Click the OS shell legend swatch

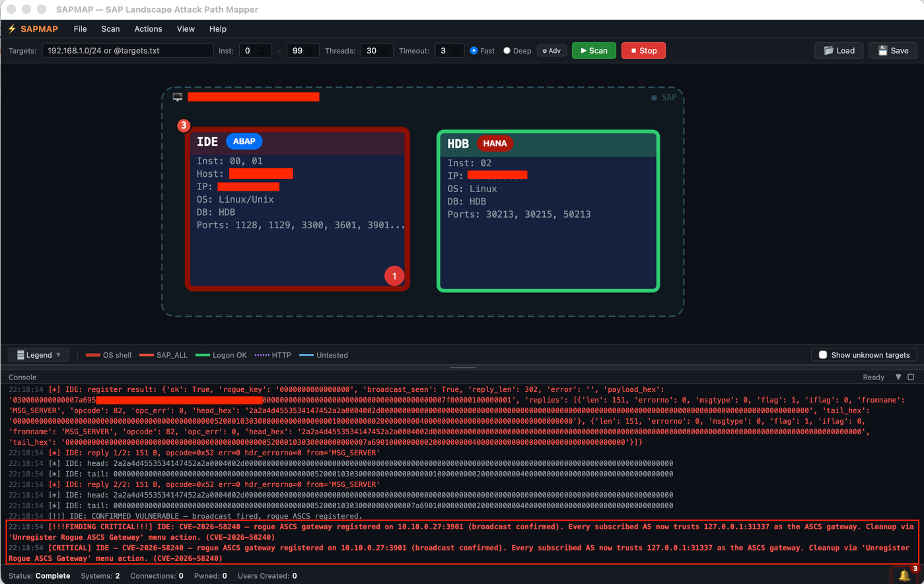pos(93,355)
